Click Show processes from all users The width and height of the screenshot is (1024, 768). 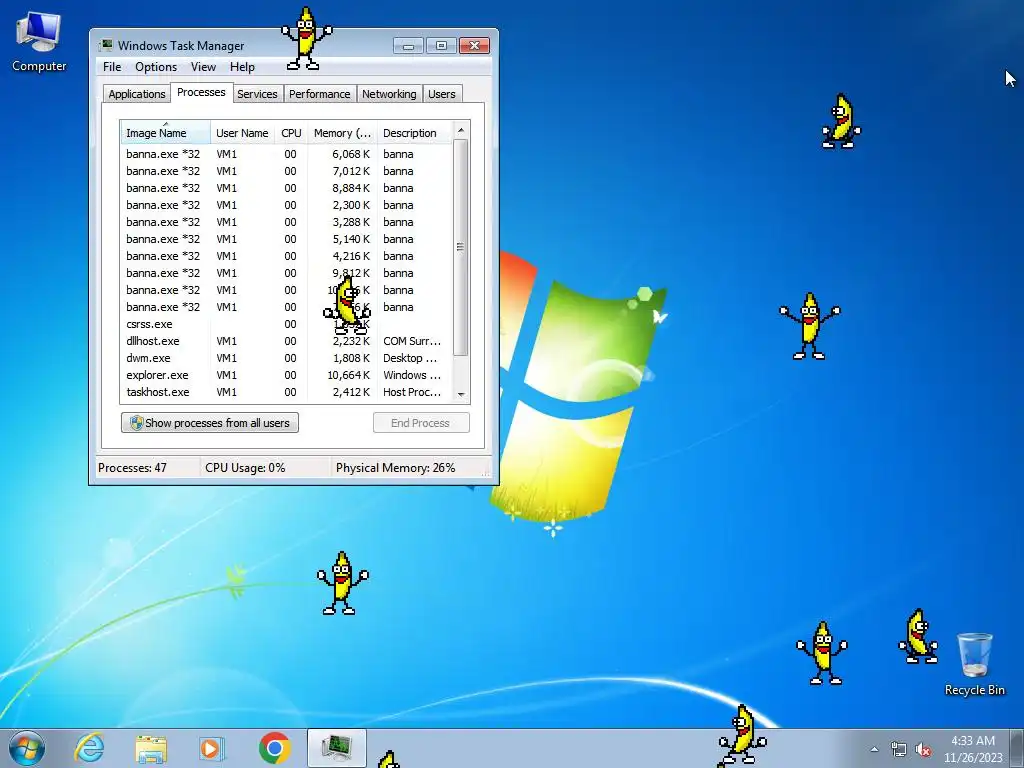pyautogui.click(x=210, y=423)
